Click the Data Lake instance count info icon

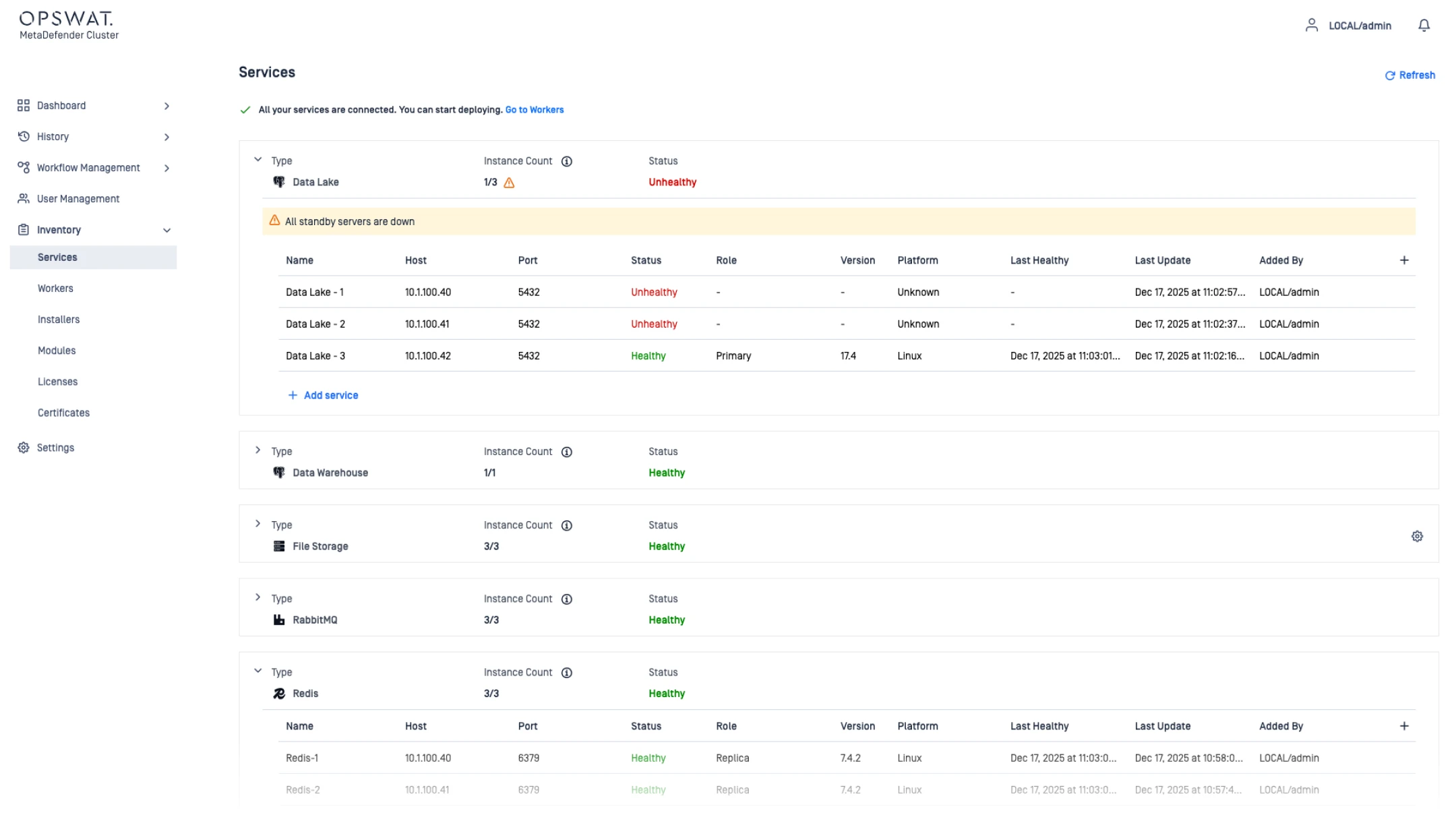[567, 161]
